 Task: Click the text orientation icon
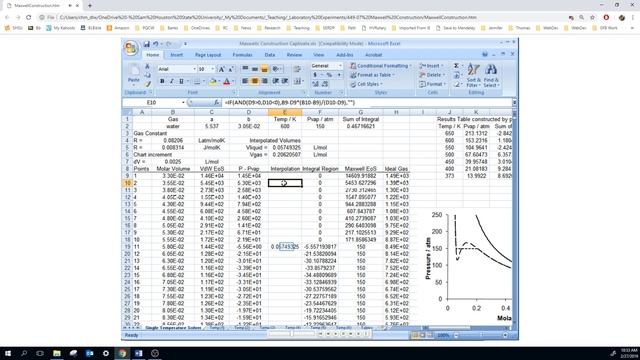(277, 69)
